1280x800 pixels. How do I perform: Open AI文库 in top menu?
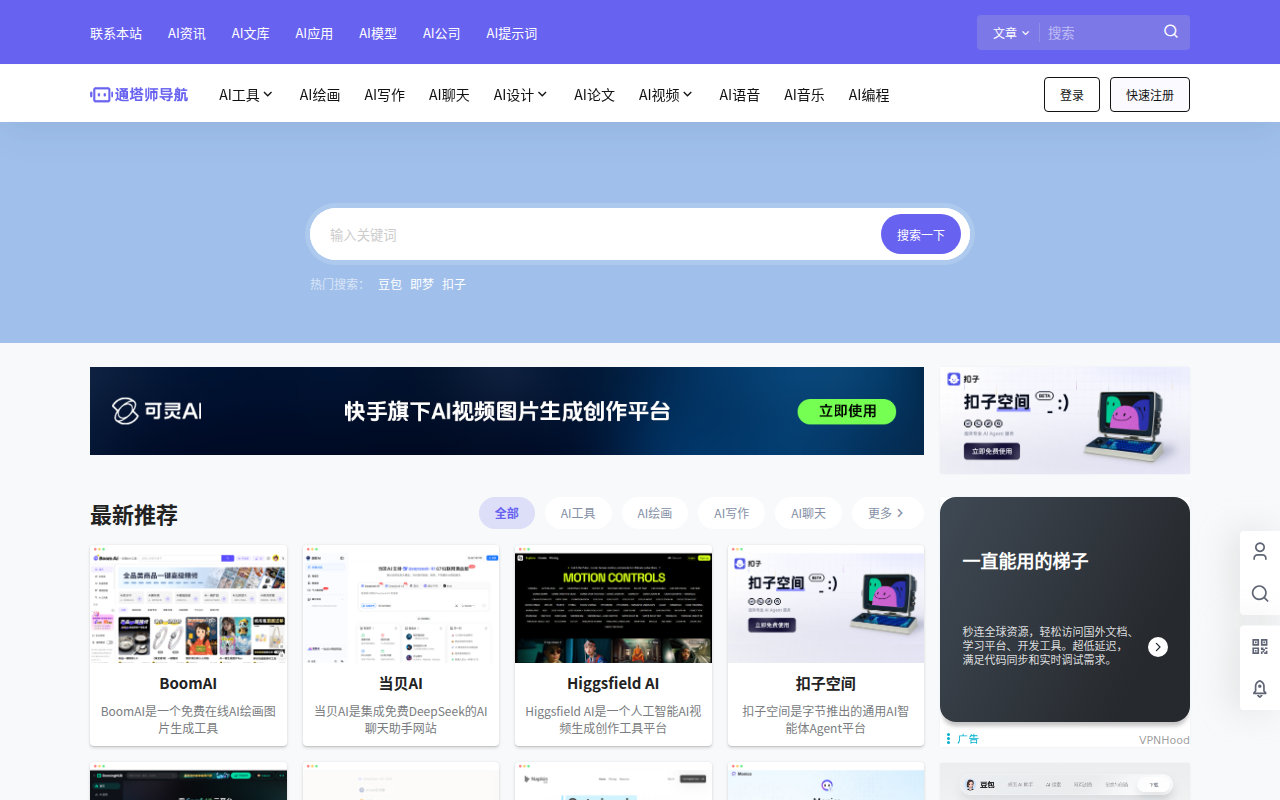251,33
